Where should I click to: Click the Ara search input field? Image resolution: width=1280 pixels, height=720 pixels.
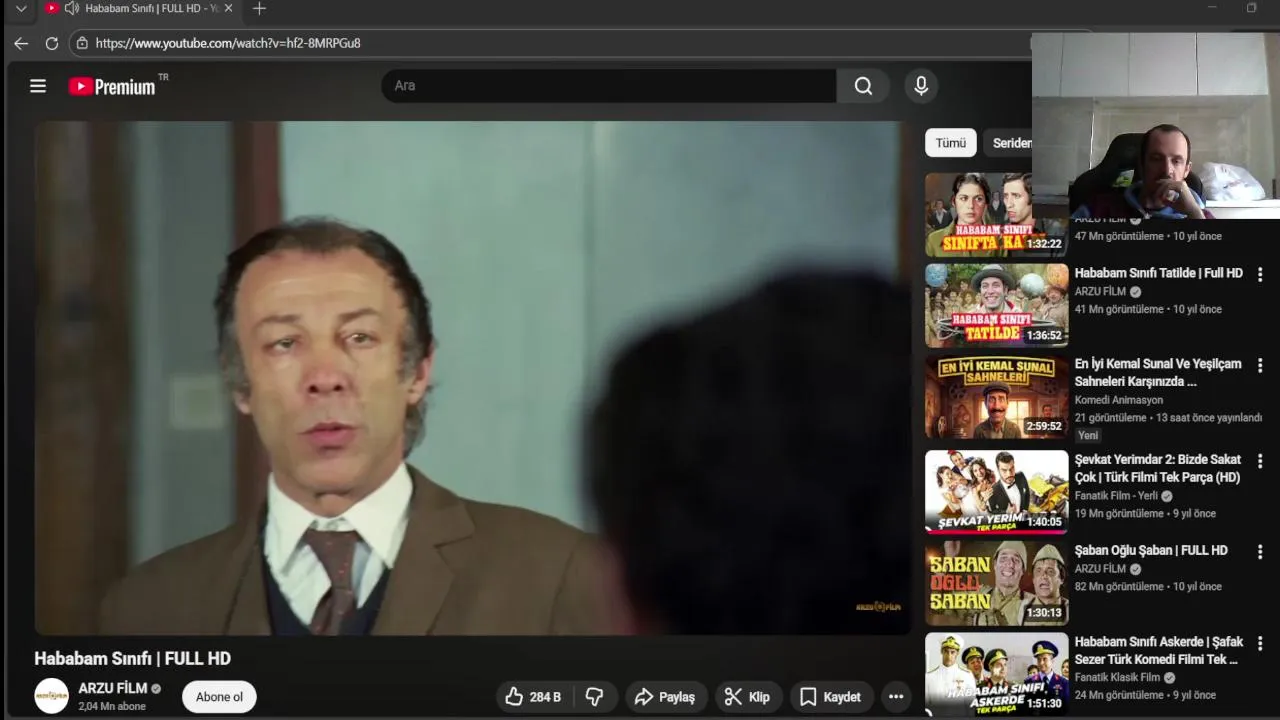pos(608,86)
